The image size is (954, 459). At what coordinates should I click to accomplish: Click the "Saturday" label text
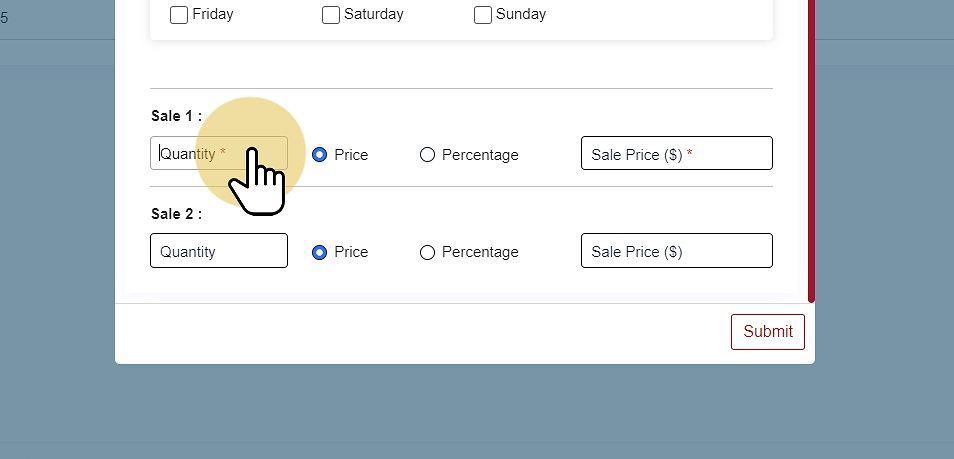tap(373, 15)
